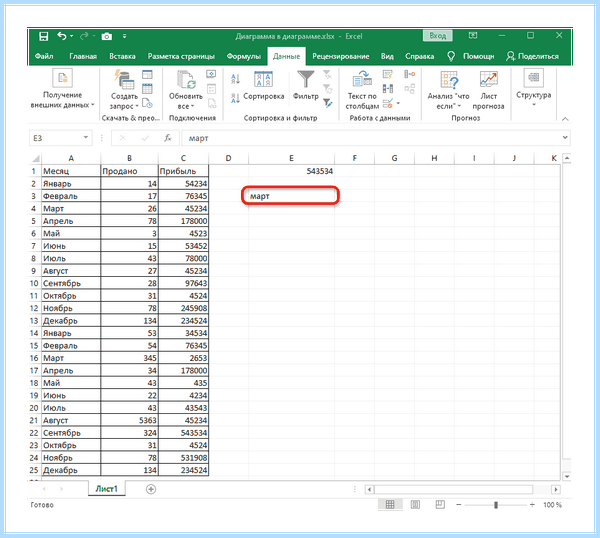Click the horizontal scrollbar right arrow
Image resolution: width=600 pixels, height=538 pixels.
pos(556,489)
